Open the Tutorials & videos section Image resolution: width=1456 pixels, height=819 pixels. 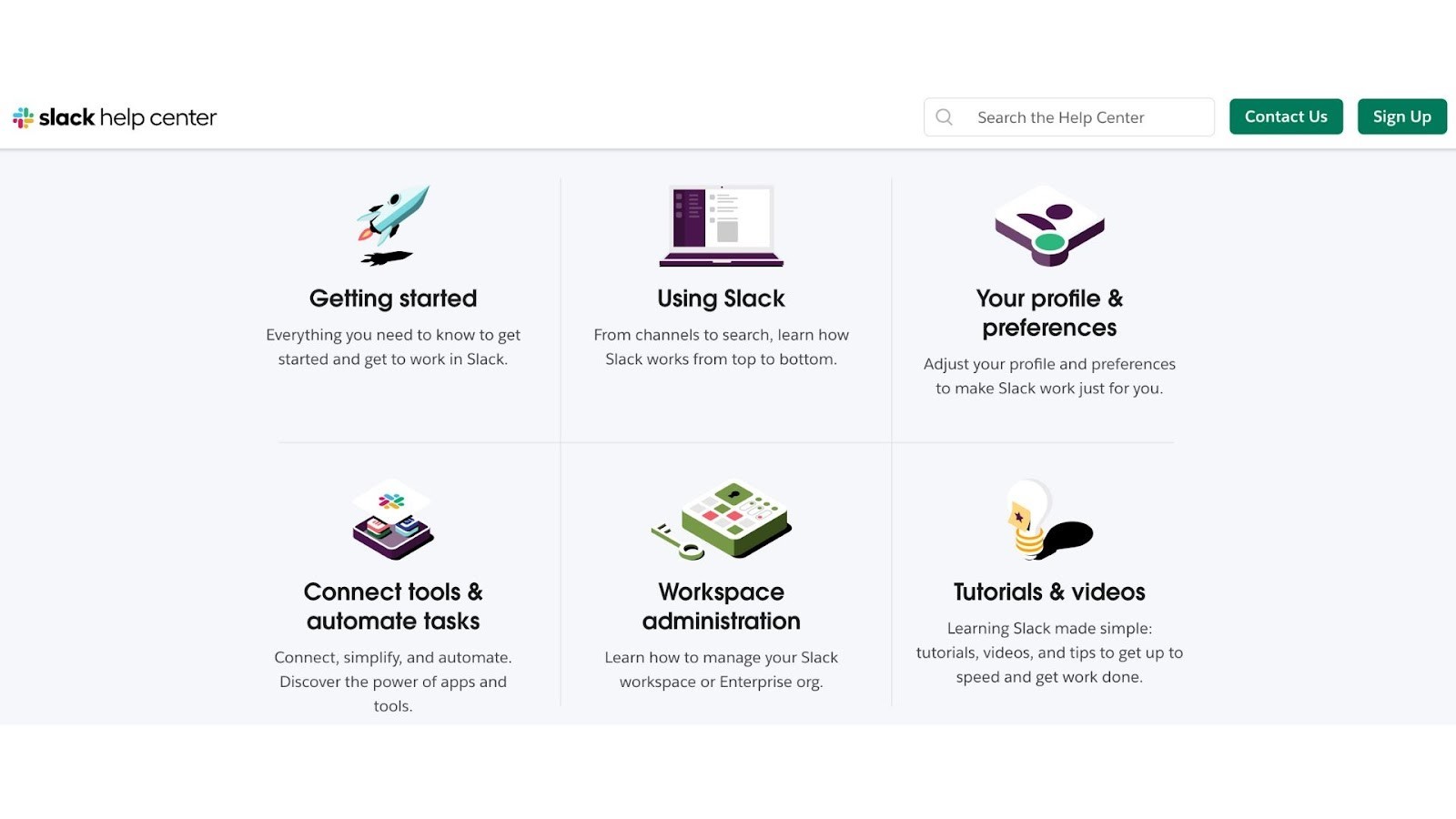(1048, 591)
